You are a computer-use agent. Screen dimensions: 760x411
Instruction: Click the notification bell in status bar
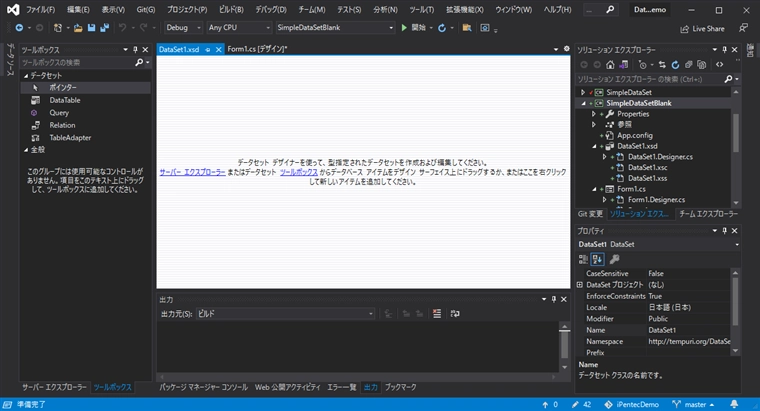734,404
